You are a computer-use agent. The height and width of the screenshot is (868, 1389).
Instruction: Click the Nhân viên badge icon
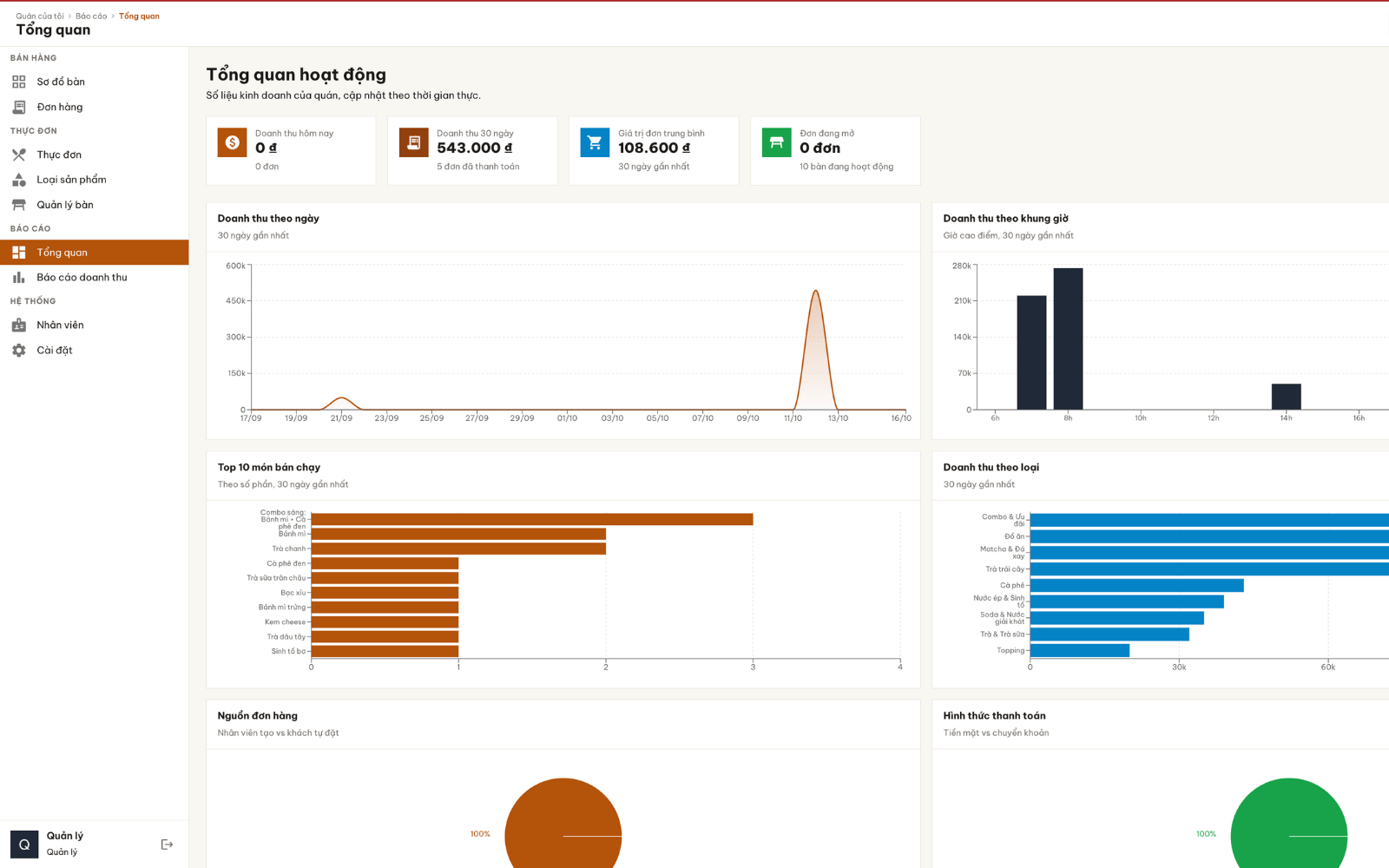[19, 325]
